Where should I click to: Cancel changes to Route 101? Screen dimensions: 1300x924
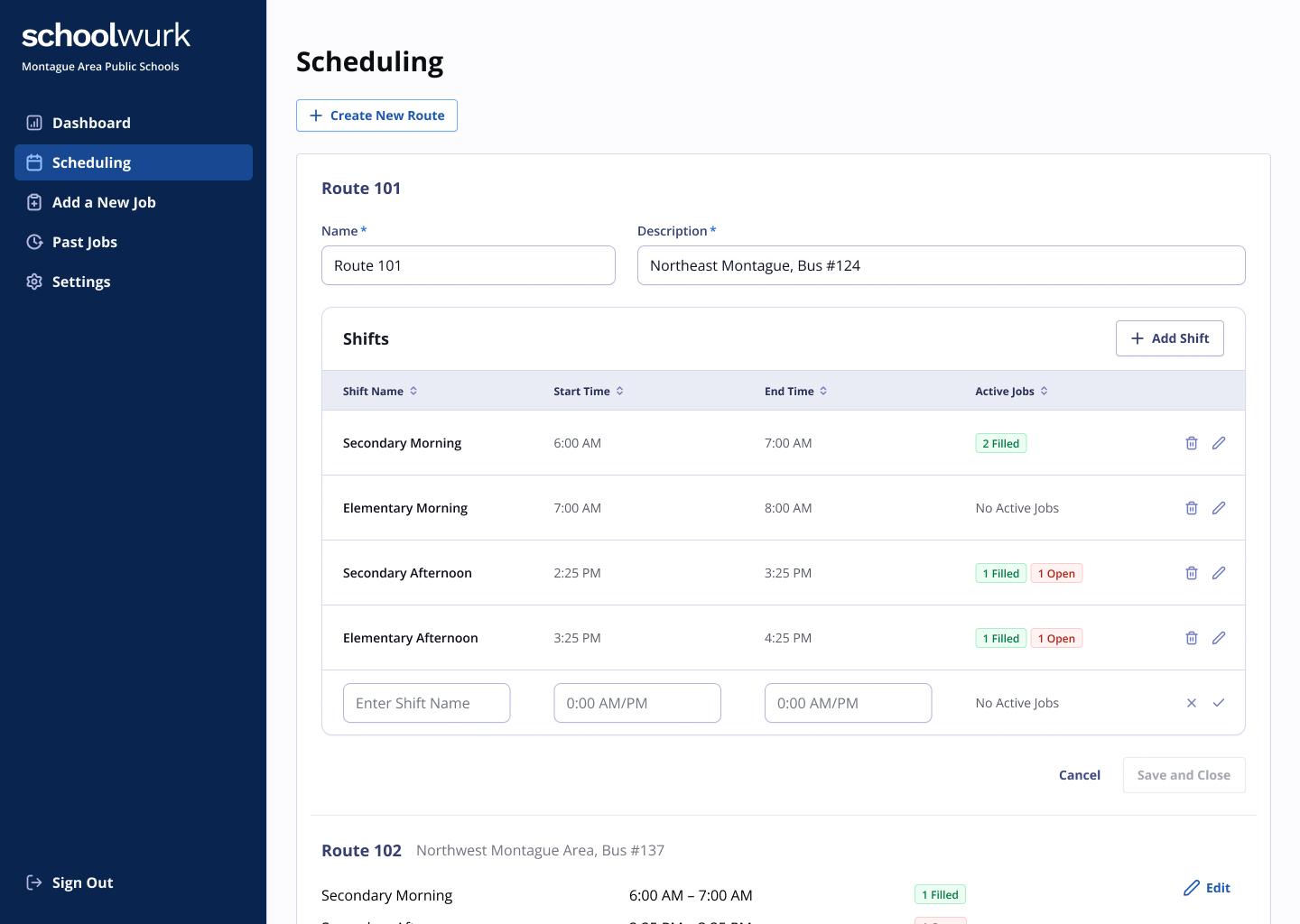(1079, 775)
